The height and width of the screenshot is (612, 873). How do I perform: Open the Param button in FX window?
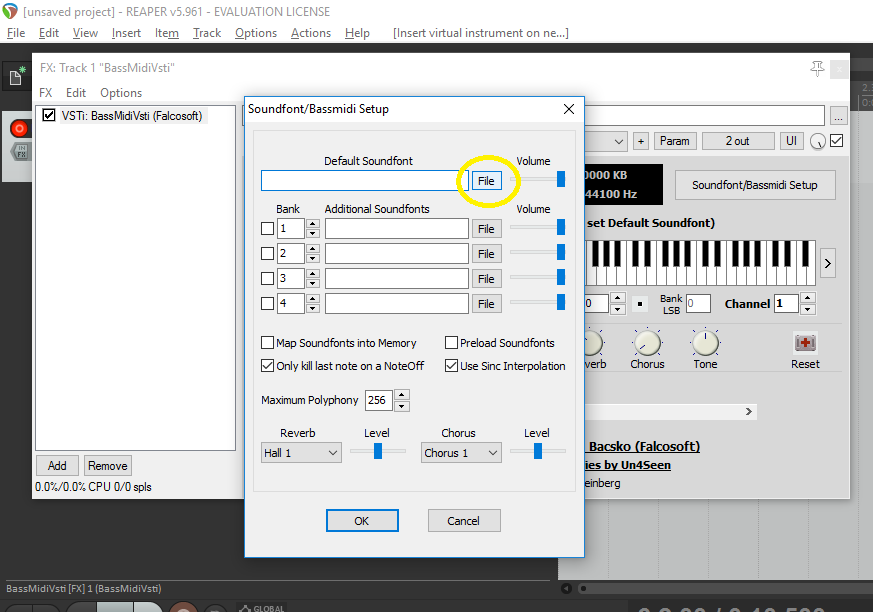click(x=674, y=141)
